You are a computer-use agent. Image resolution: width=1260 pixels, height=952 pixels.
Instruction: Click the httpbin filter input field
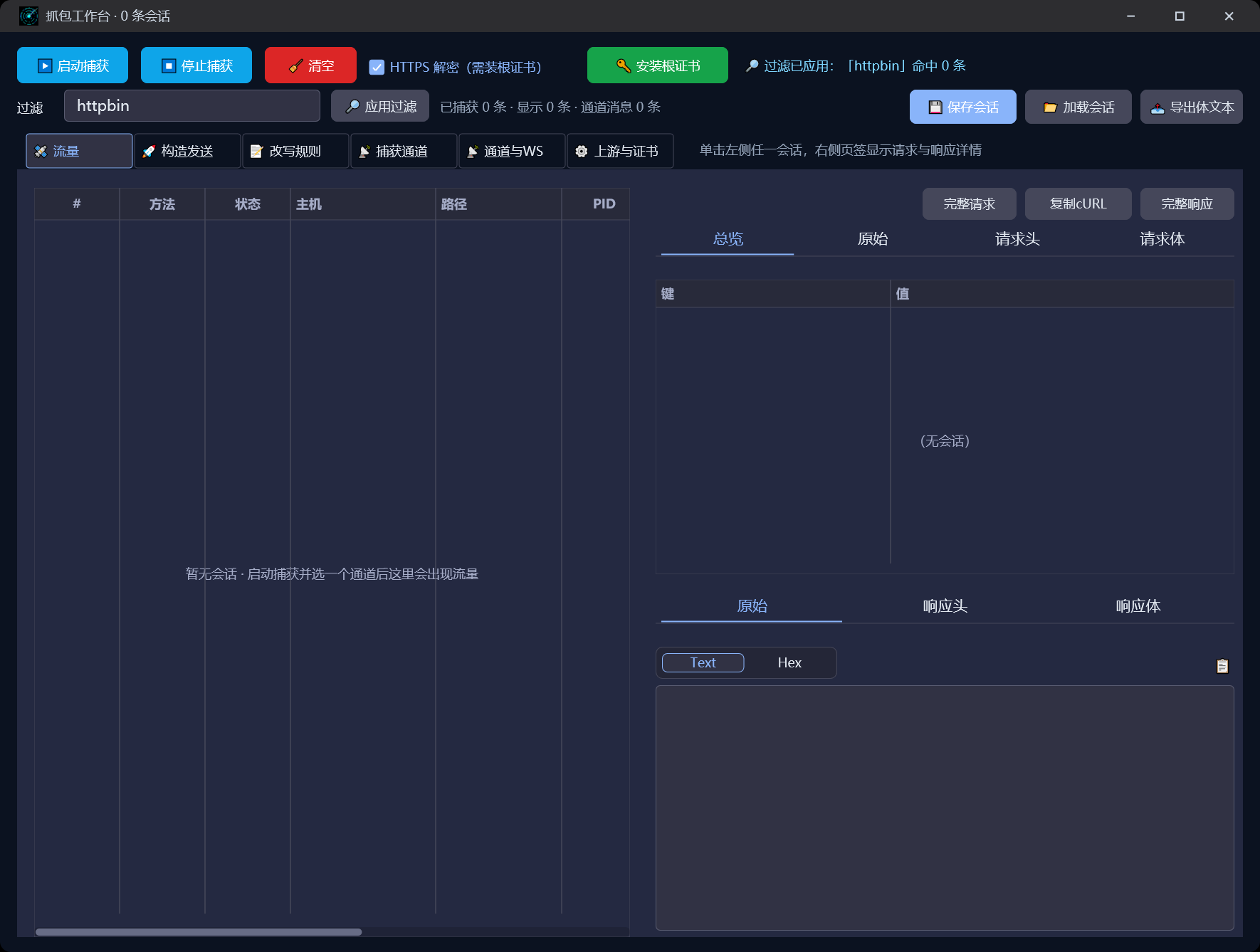click(x=192, y=106)
